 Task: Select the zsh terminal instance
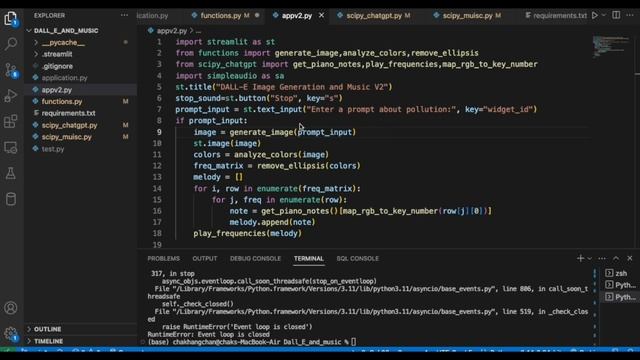point(620,273)
